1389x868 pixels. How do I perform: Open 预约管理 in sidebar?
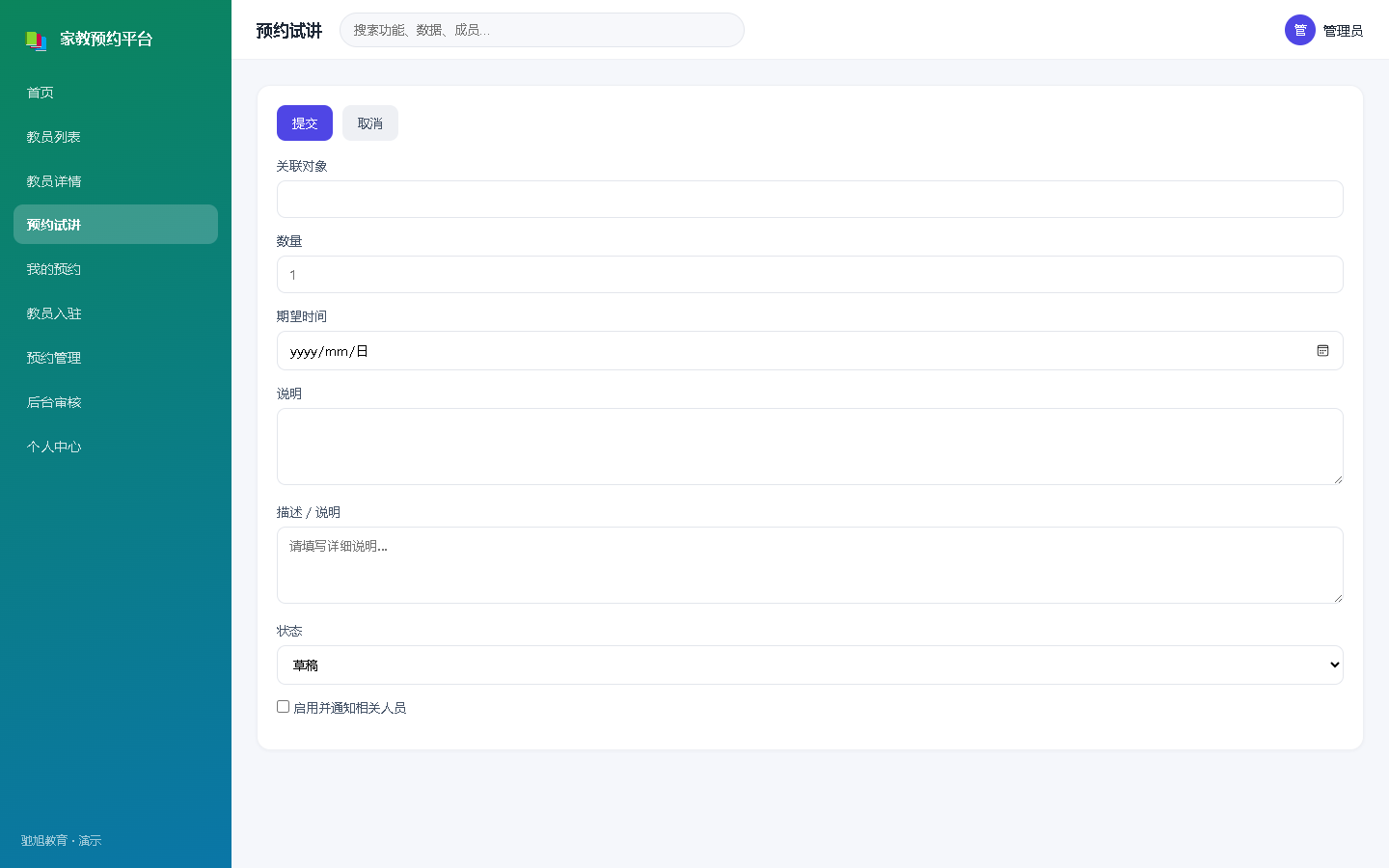[x=116, y=358]
